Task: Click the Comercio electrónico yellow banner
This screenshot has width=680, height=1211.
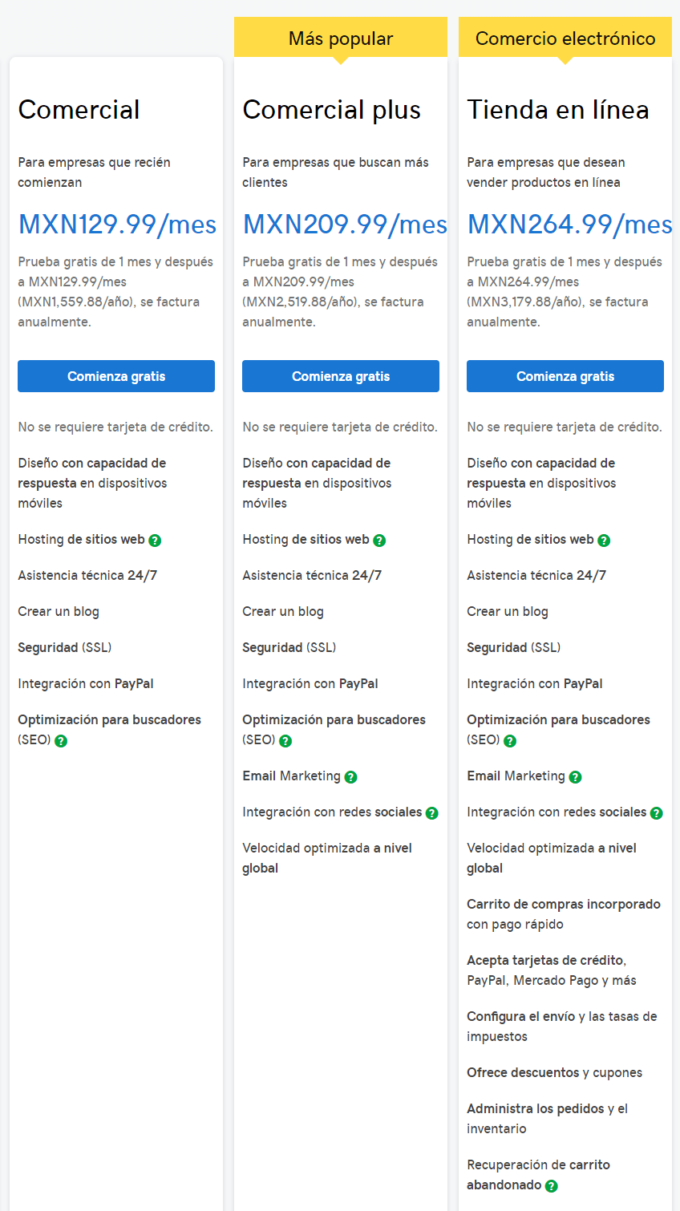Action: pos(565,39)
